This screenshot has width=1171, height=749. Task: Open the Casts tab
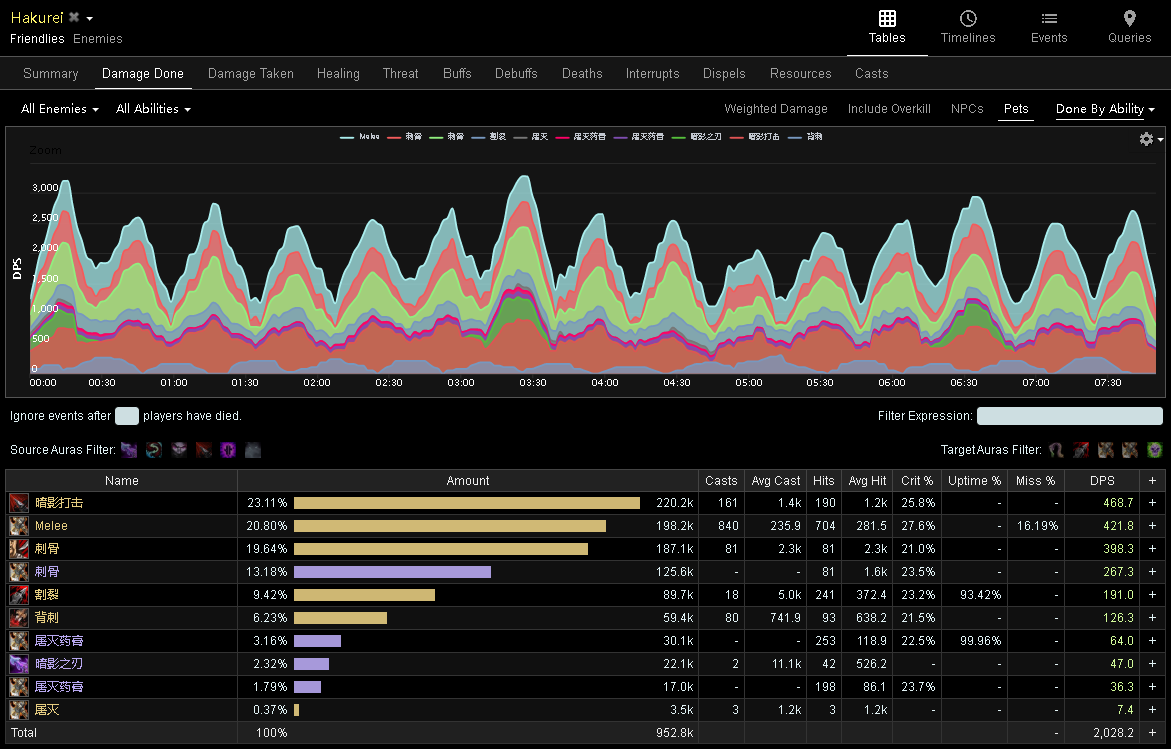[x=872, y=73]
